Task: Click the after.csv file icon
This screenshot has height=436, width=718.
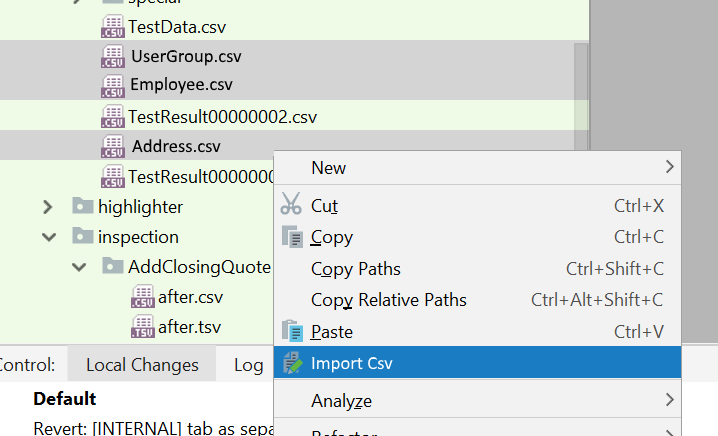Action: 143,297
